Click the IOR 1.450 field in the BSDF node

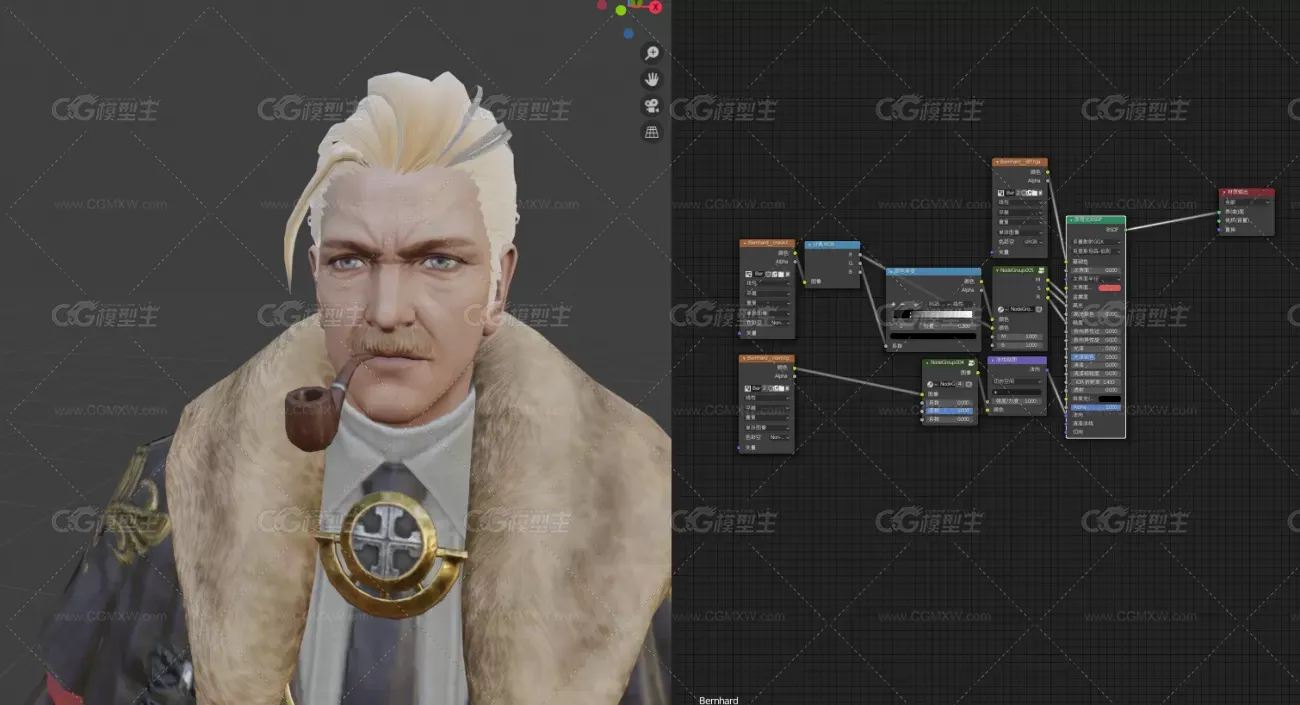[x=1096, y=382]
